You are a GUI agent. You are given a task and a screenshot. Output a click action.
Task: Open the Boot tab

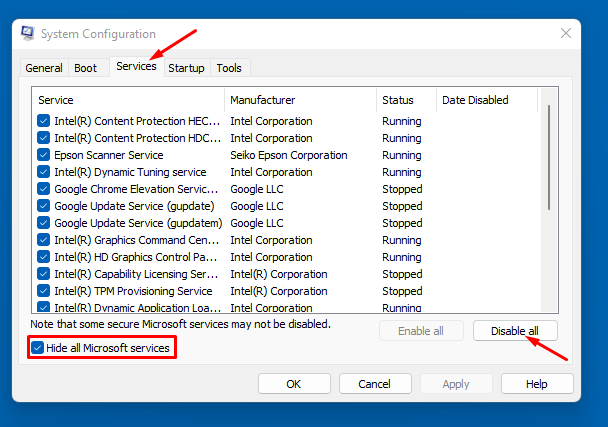(86, 68)
